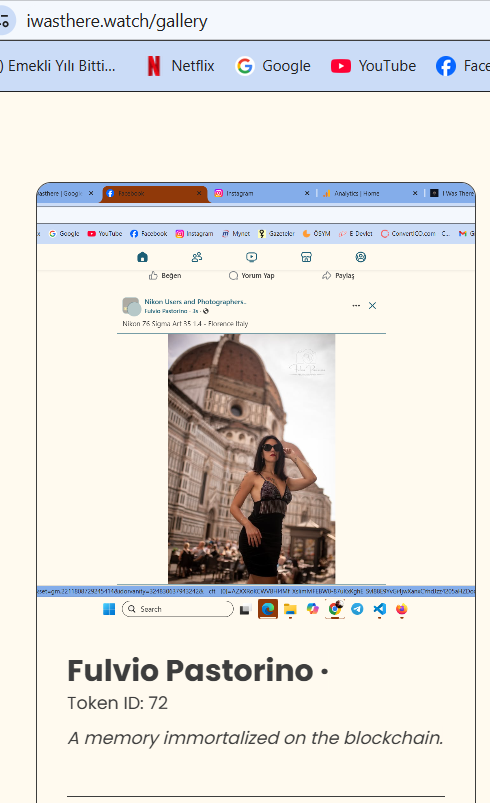490x803 pixels.
Task: Click the Beğen like button
Action: (x=165, y=276)
